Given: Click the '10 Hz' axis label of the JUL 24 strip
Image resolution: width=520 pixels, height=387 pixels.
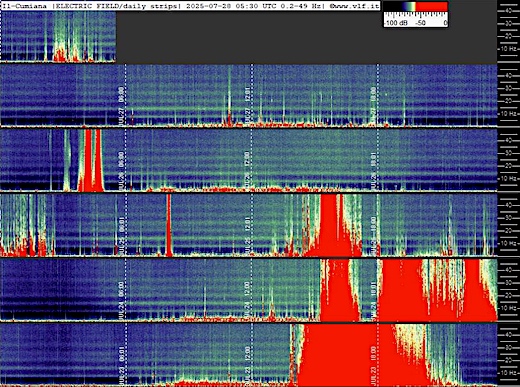Looking at the screenshot, I should click(509, 308).
